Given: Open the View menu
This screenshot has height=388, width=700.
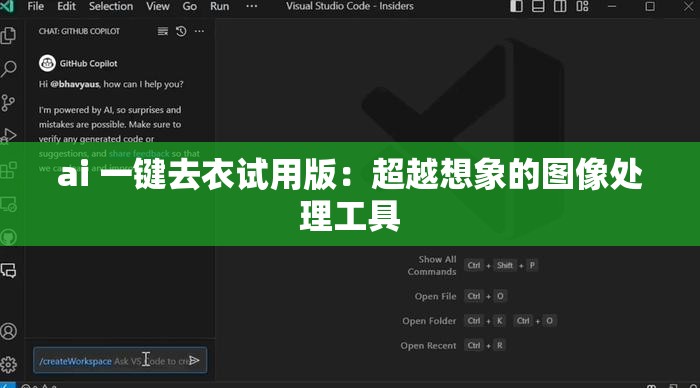Looking at the screenshot, I should 158,6.
